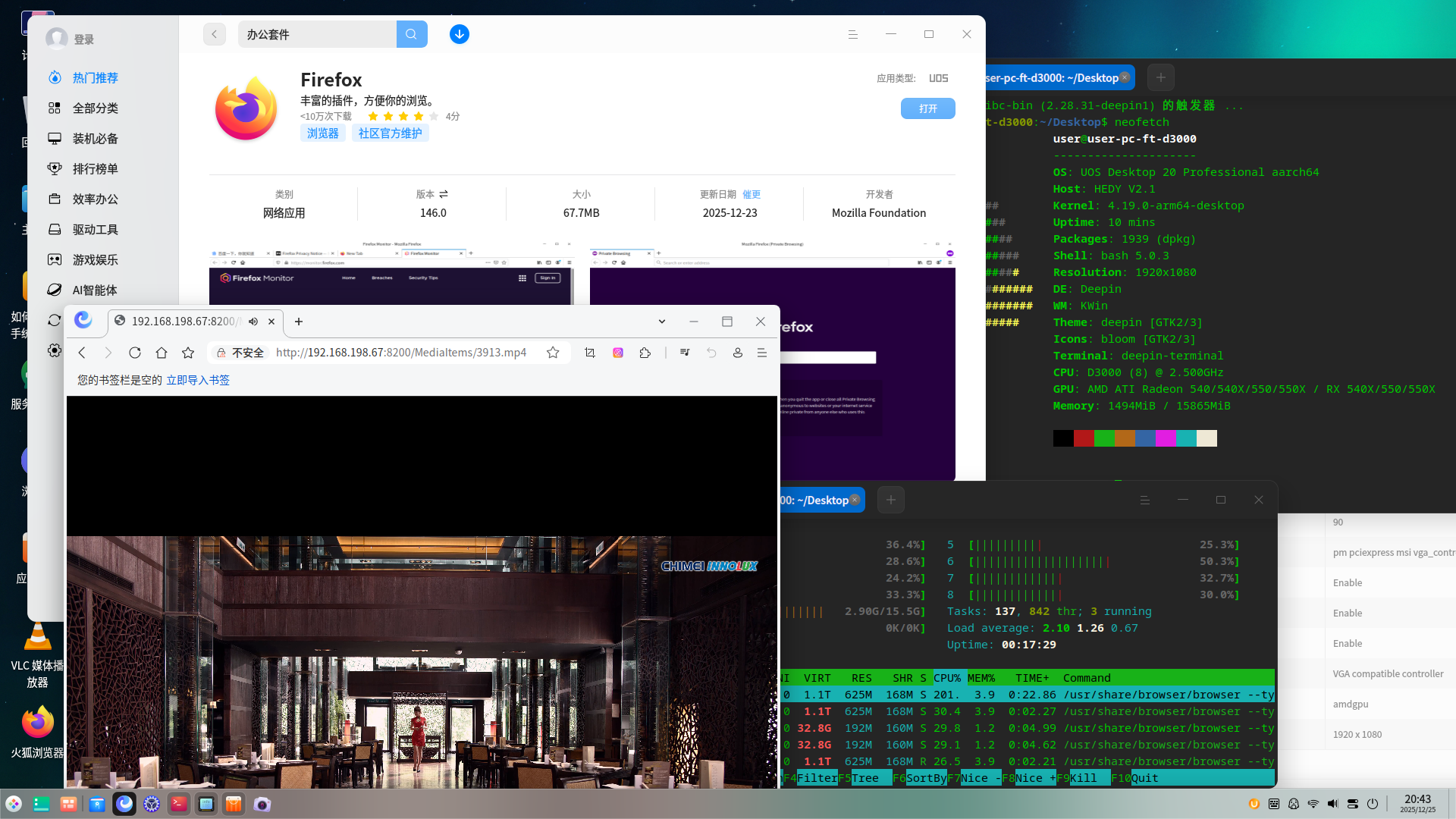The image size is (1456, 819).
Task: Click the magenta color block in neofetch
Action: 1166,438
